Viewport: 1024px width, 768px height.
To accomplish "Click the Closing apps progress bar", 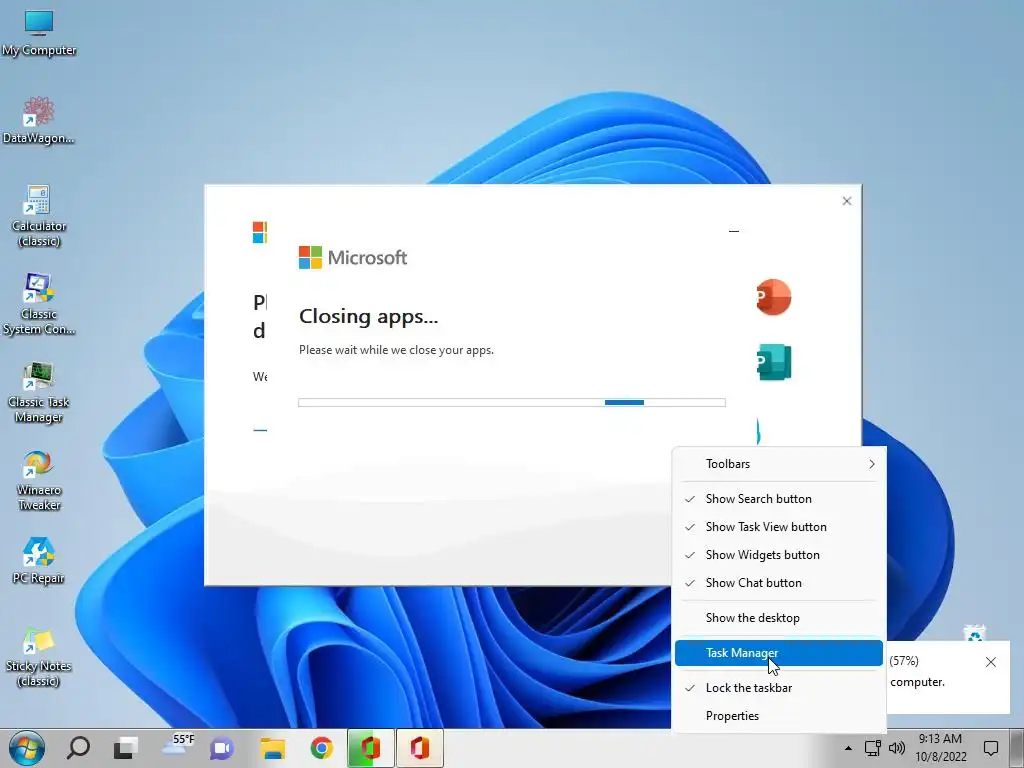I will pyautogui.click(x=511, y=402).
